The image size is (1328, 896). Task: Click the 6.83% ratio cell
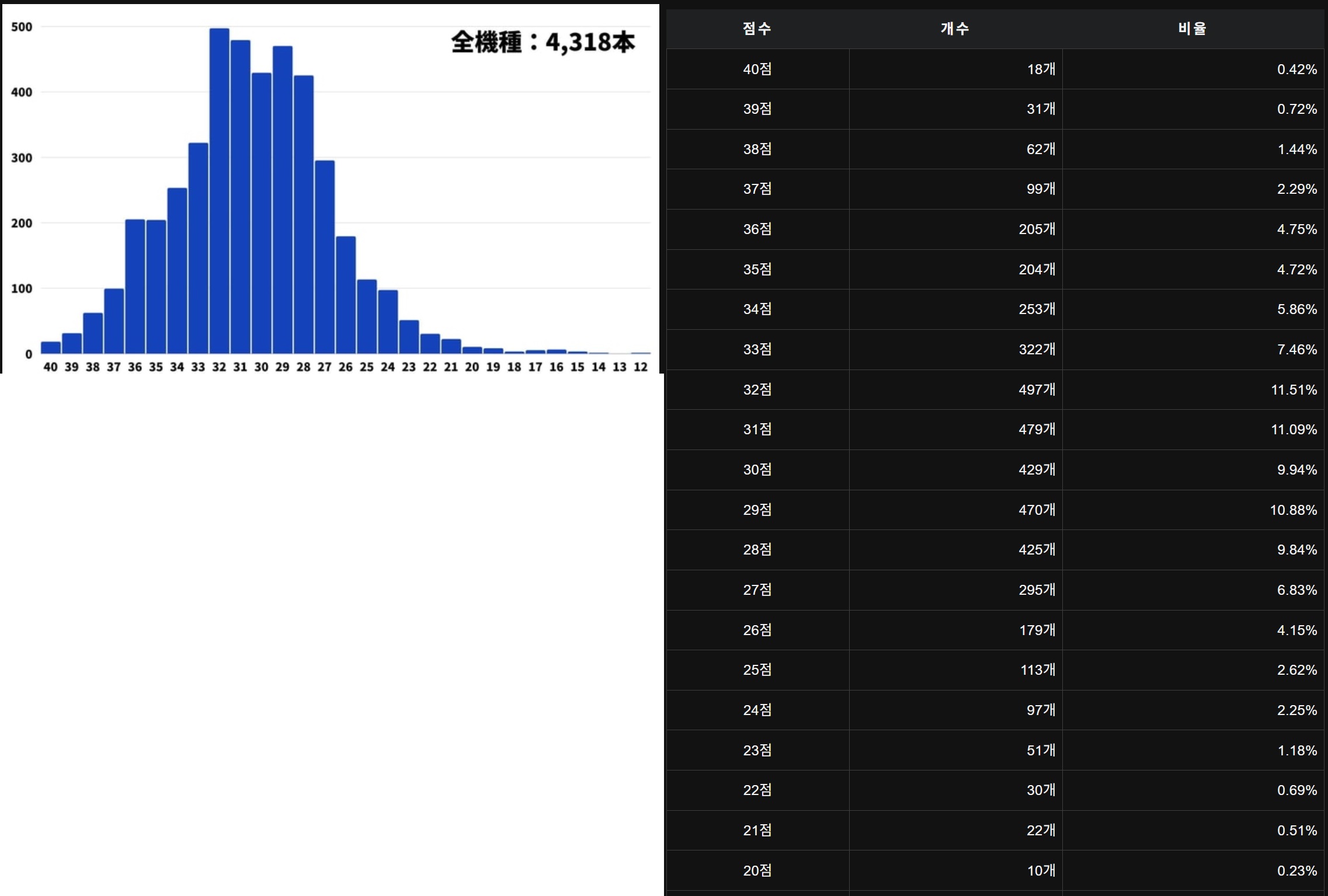(x=1296, y=590)
